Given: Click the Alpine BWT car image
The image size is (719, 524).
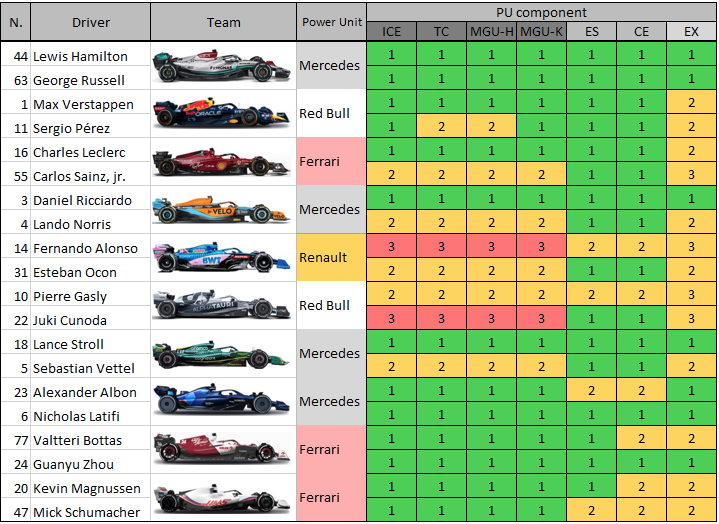Looking at the screenshot, I should pos(223,259).
